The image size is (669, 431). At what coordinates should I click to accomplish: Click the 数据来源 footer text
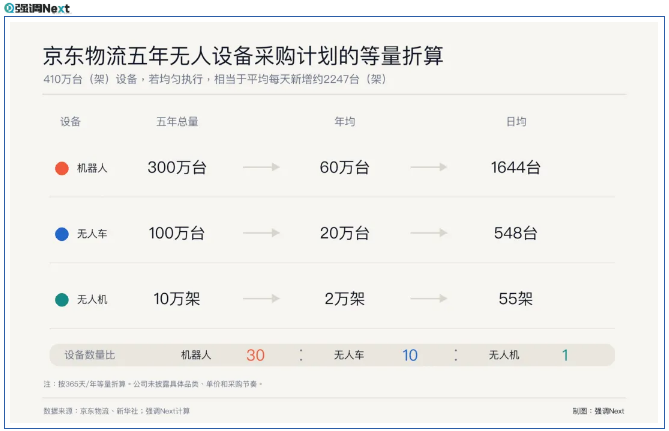coord(116,411)
